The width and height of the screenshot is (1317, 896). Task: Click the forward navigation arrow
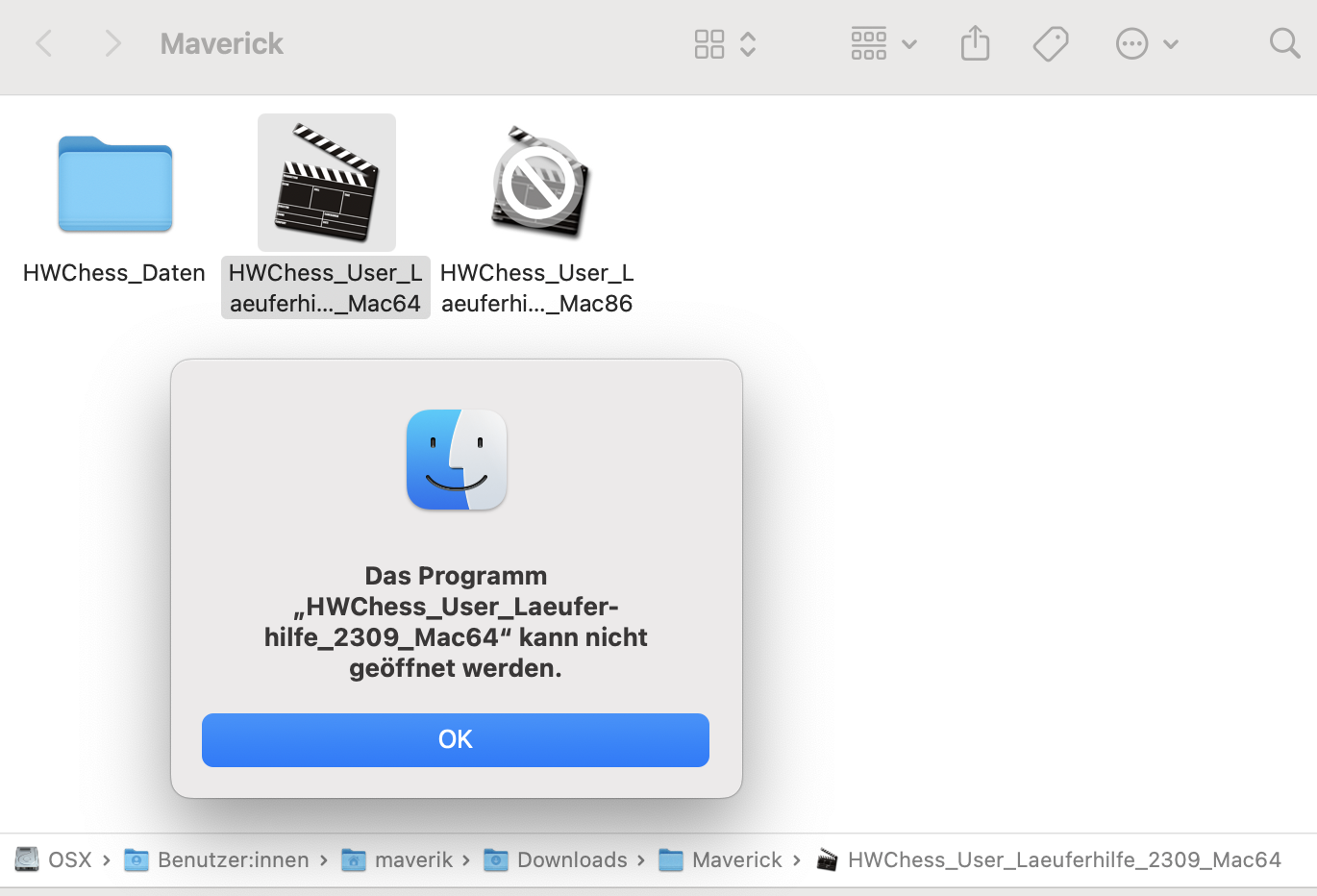coord(112,43)
